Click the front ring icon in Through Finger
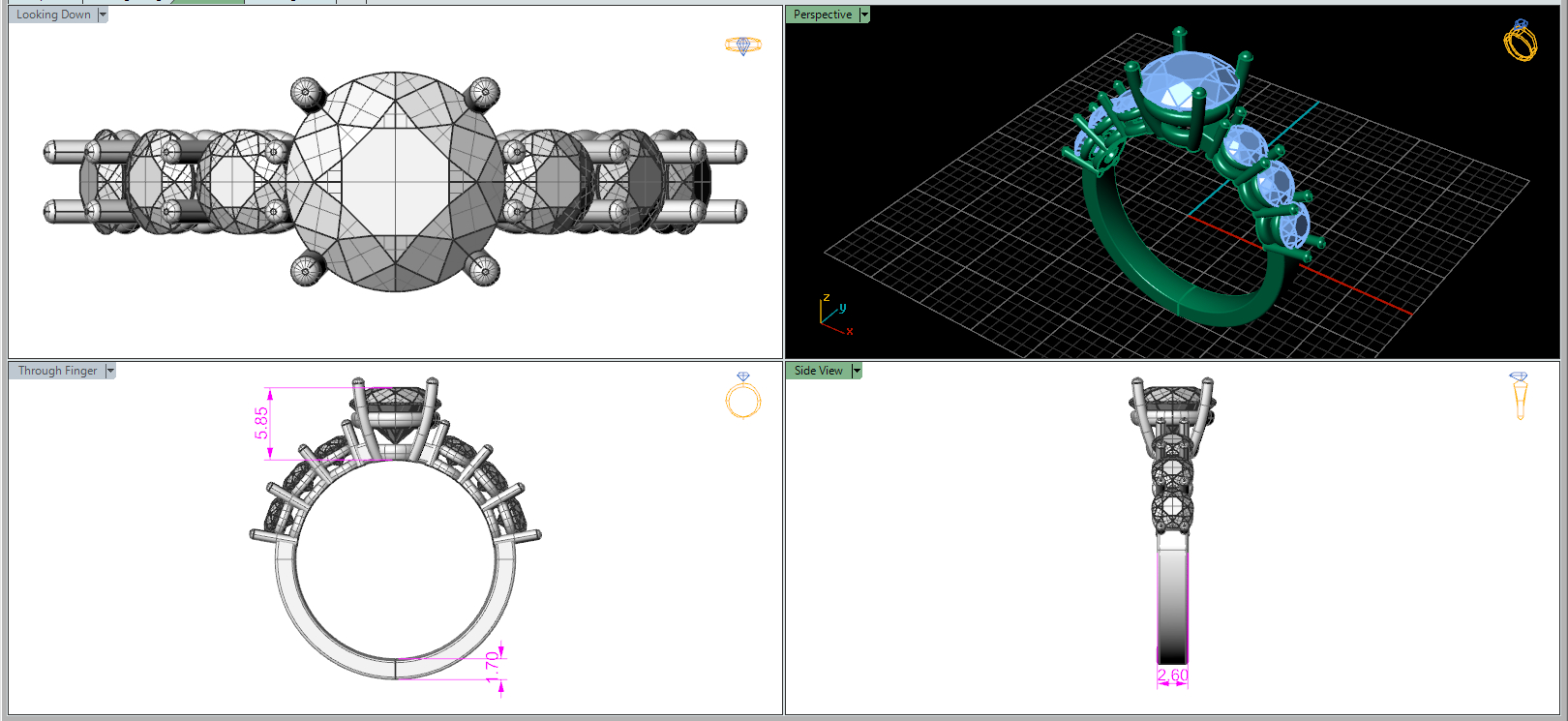Image resolution: width=1568 pixels, height=721 pixels. [743, 396]
